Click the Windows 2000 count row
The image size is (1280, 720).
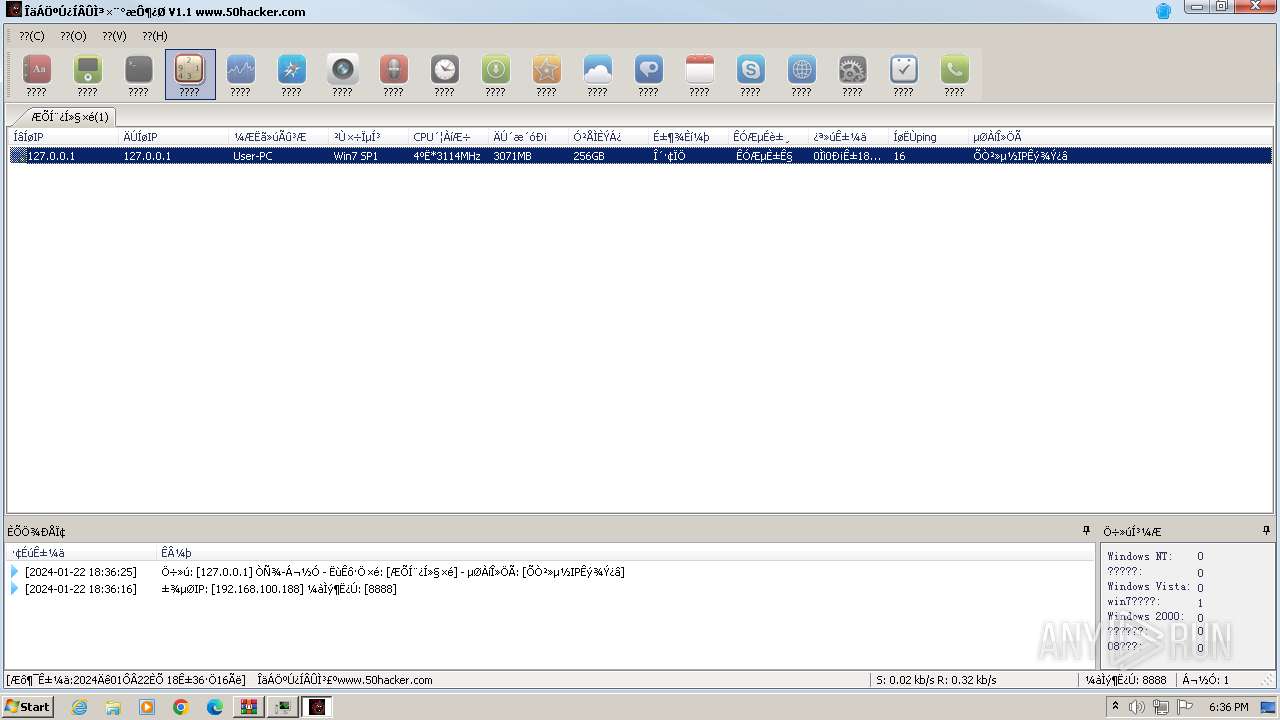[x=1156, y=617]
